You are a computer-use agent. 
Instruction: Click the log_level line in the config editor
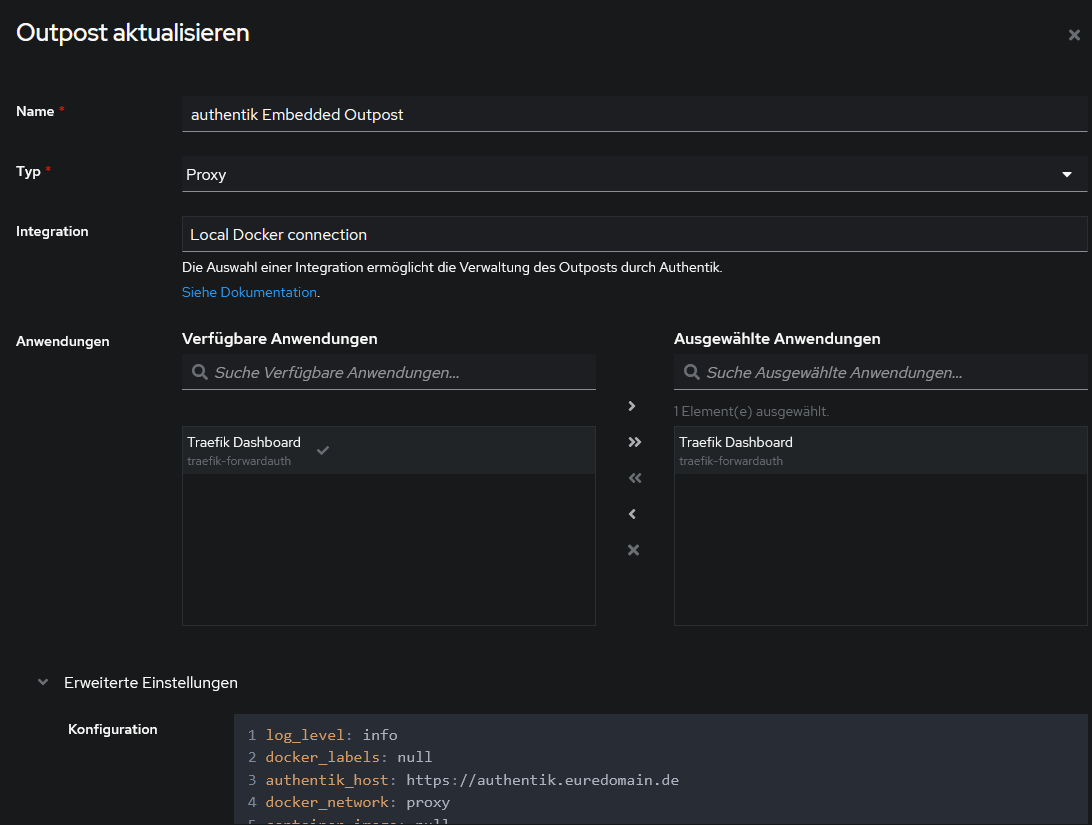coord(332,735)
